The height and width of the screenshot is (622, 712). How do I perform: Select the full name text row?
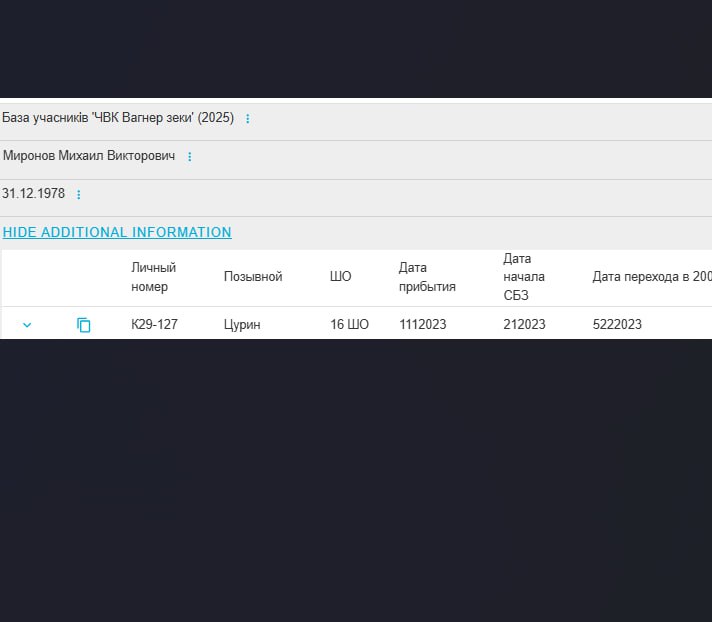pos(89,156)
